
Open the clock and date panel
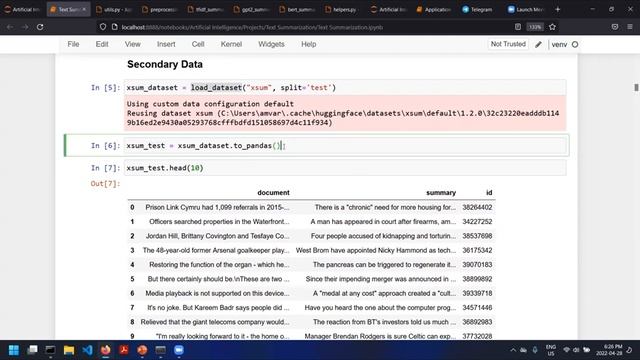609,350
